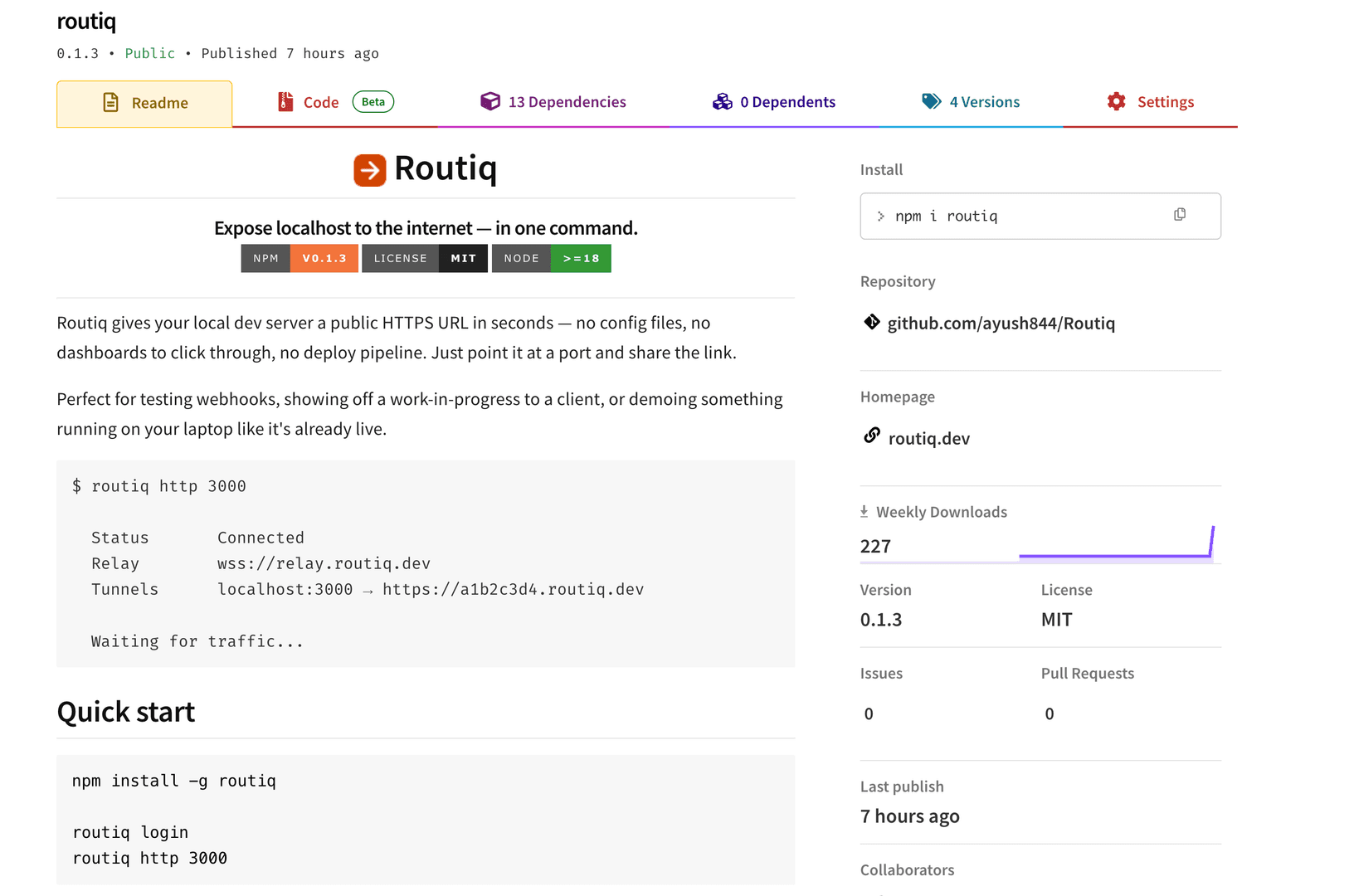Click the Quick start heading

[x=126, y=713]
